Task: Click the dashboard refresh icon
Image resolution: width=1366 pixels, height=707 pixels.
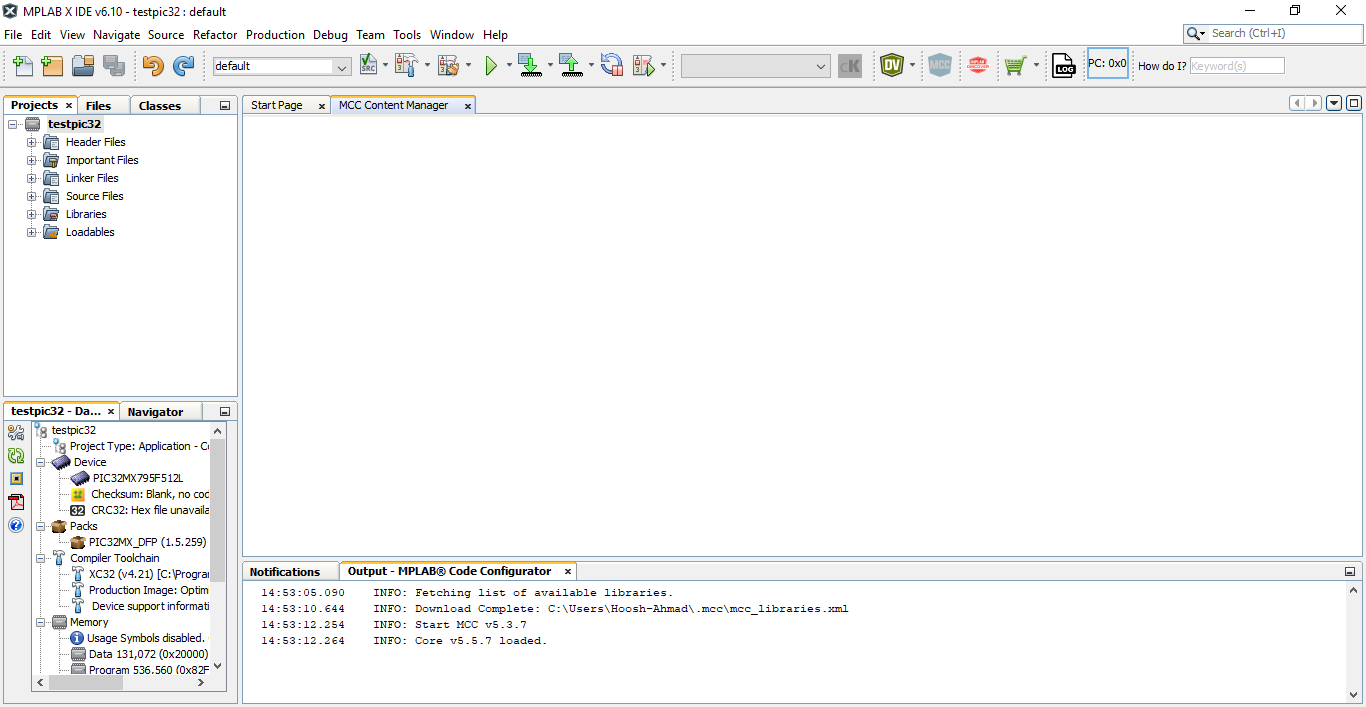Action: [x=16, y=456]
